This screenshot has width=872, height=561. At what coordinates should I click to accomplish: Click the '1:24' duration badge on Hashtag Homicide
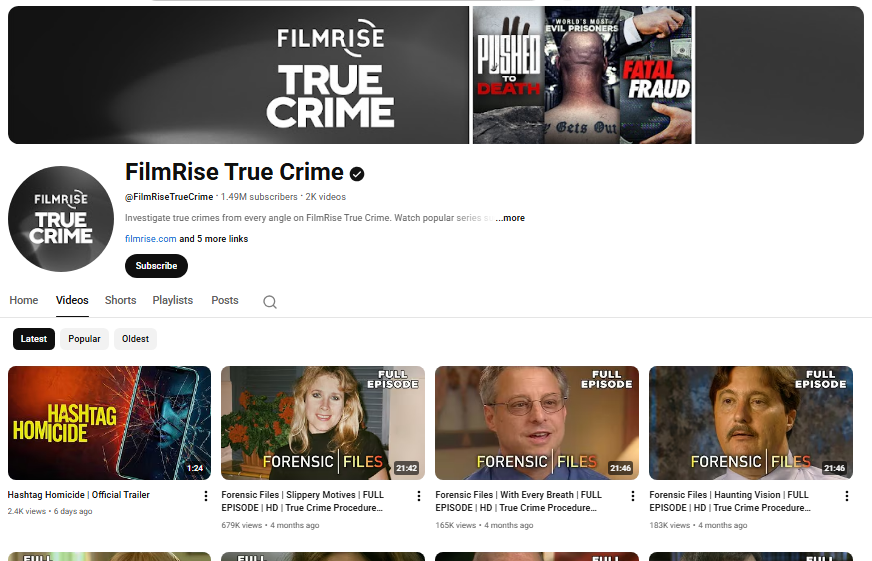pos(195,468)
